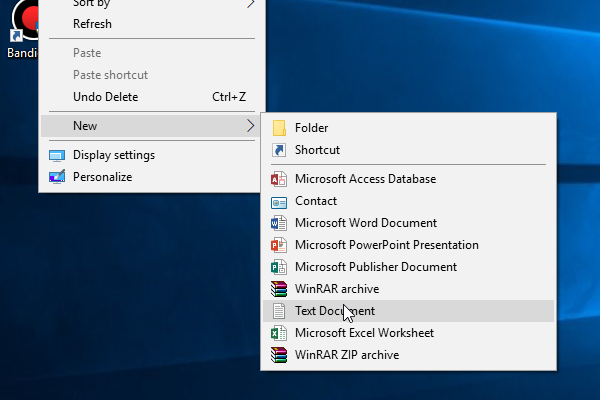Select the Paste shortcut menu entry
600x400 pixels.
pyautogui.click(x=110, y=75)
